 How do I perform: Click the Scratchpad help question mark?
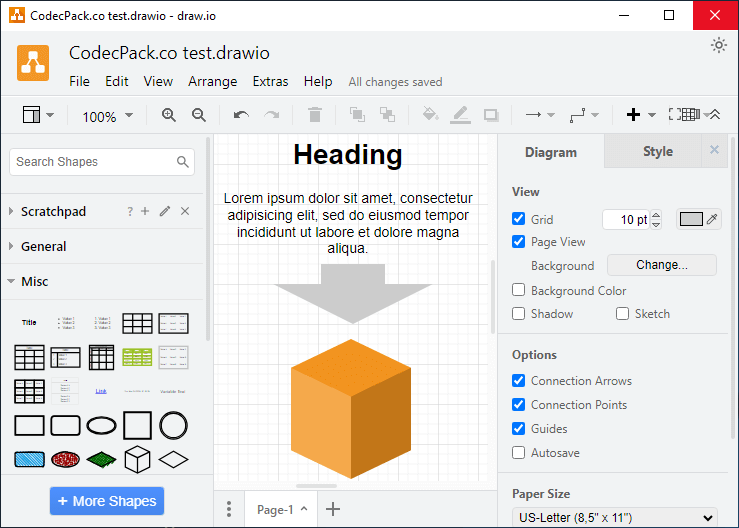(130, 212)
